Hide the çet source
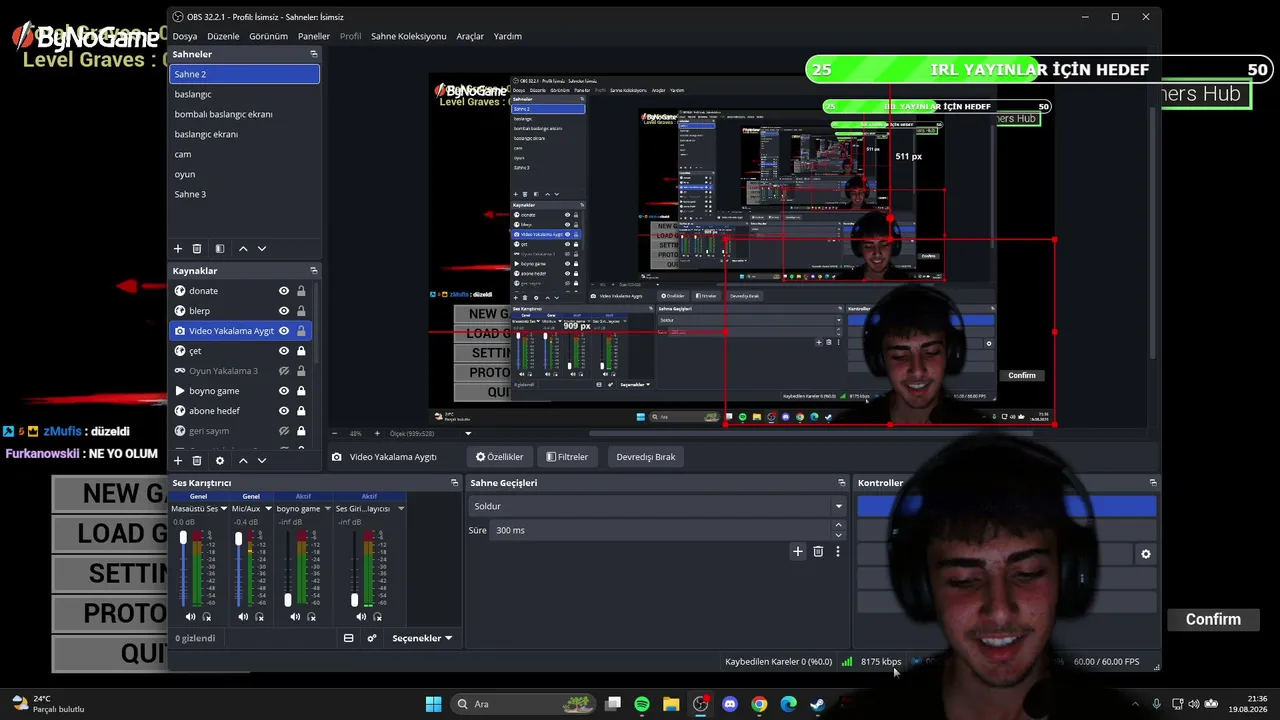Image resolution: width=1280 pixels, height=720 pixels. pyautogui.click(x=284, y=351)
